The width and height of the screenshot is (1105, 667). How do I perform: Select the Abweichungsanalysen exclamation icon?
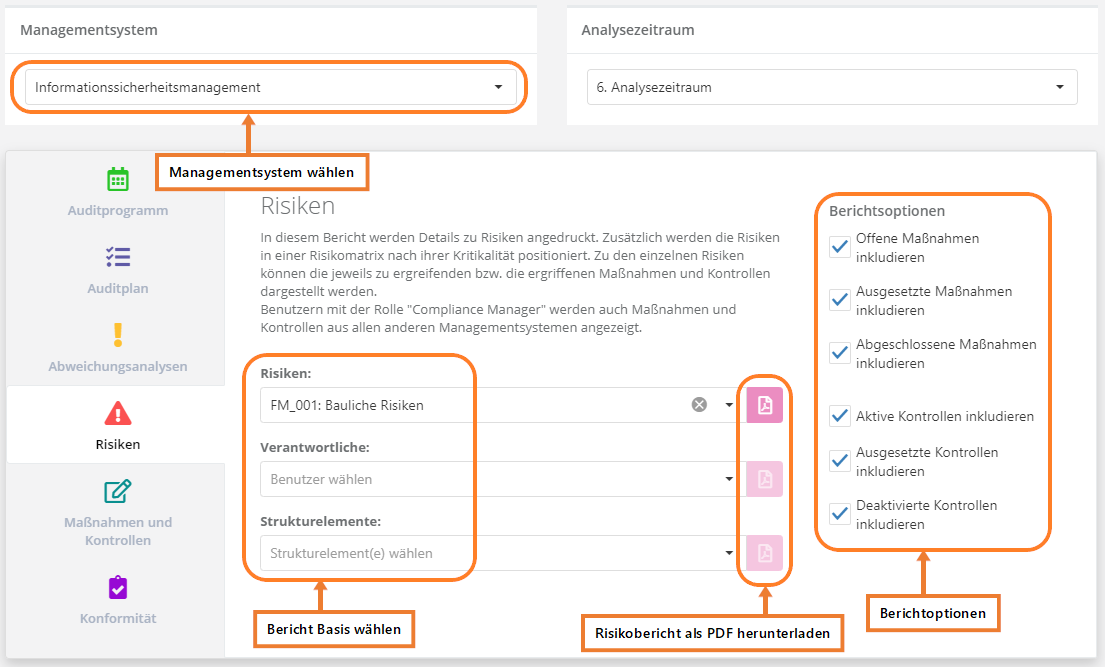tap(118, 334)
